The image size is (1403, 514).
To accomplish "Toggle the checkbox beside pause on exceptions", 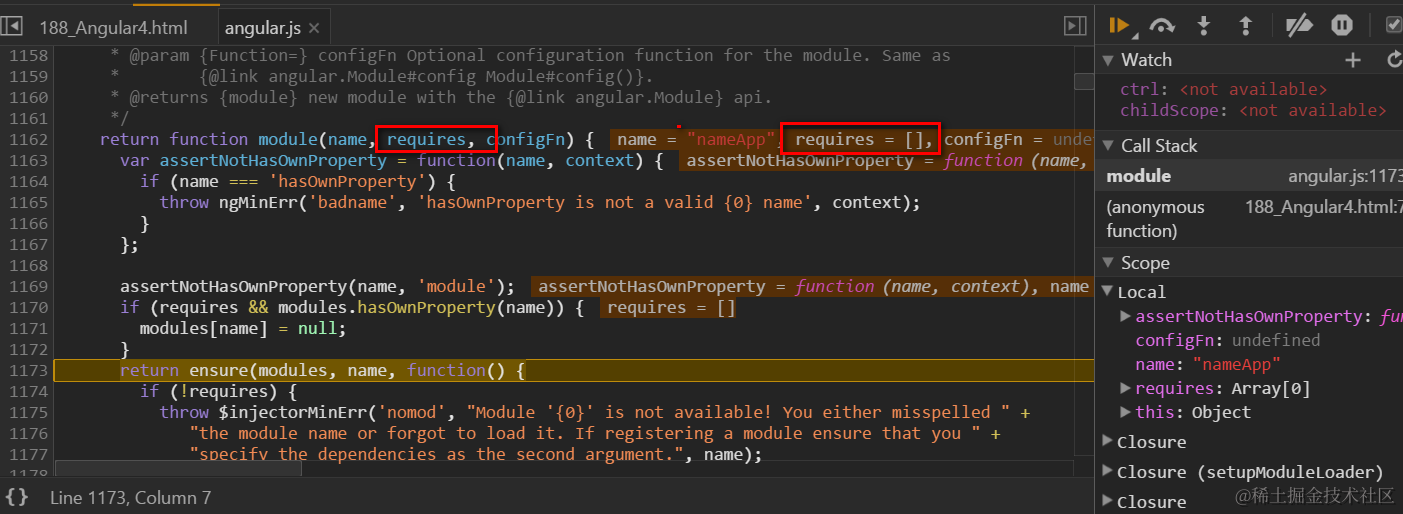I will pos(1393,25).
